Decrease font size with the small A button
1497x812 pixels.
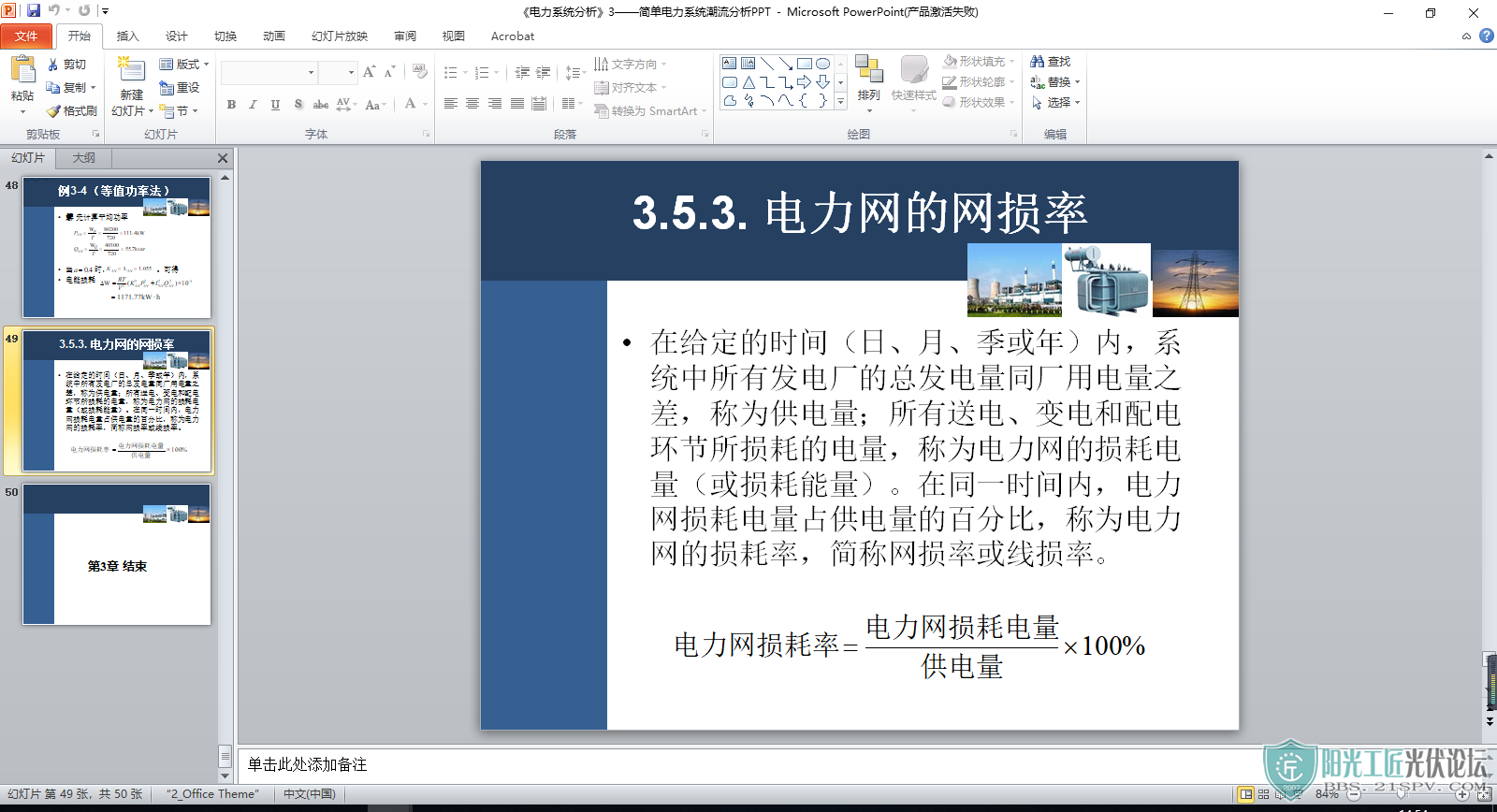tap(390, 72)
